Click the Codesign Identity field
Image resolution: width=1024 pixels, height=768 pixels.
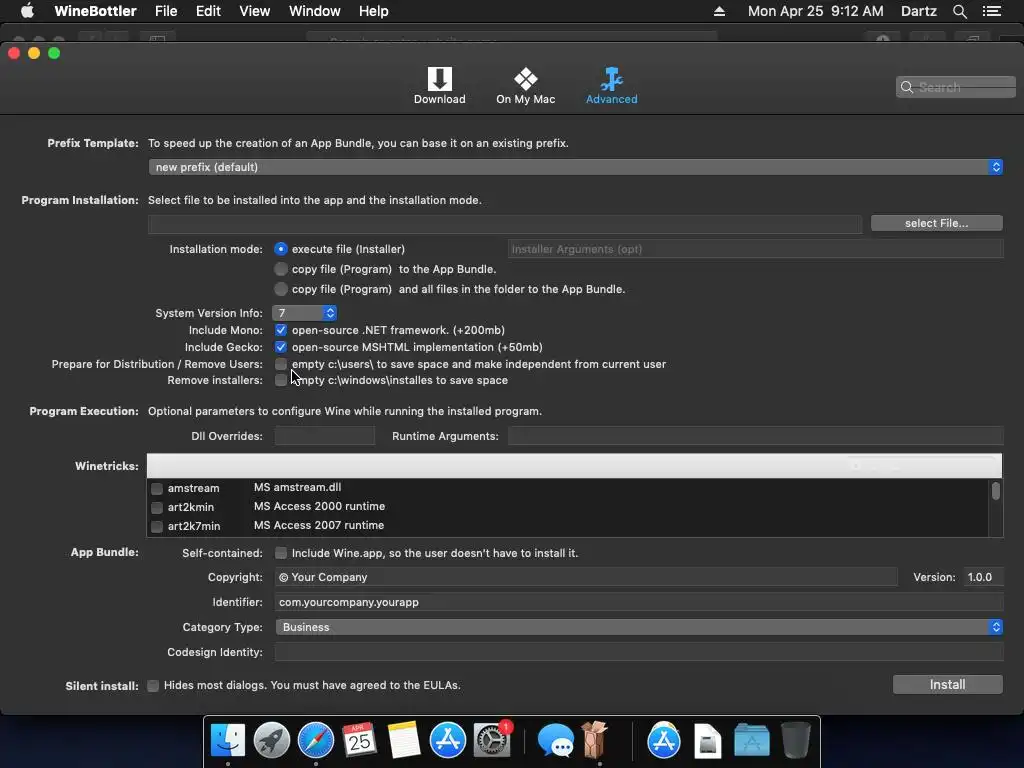coord(639,652)
